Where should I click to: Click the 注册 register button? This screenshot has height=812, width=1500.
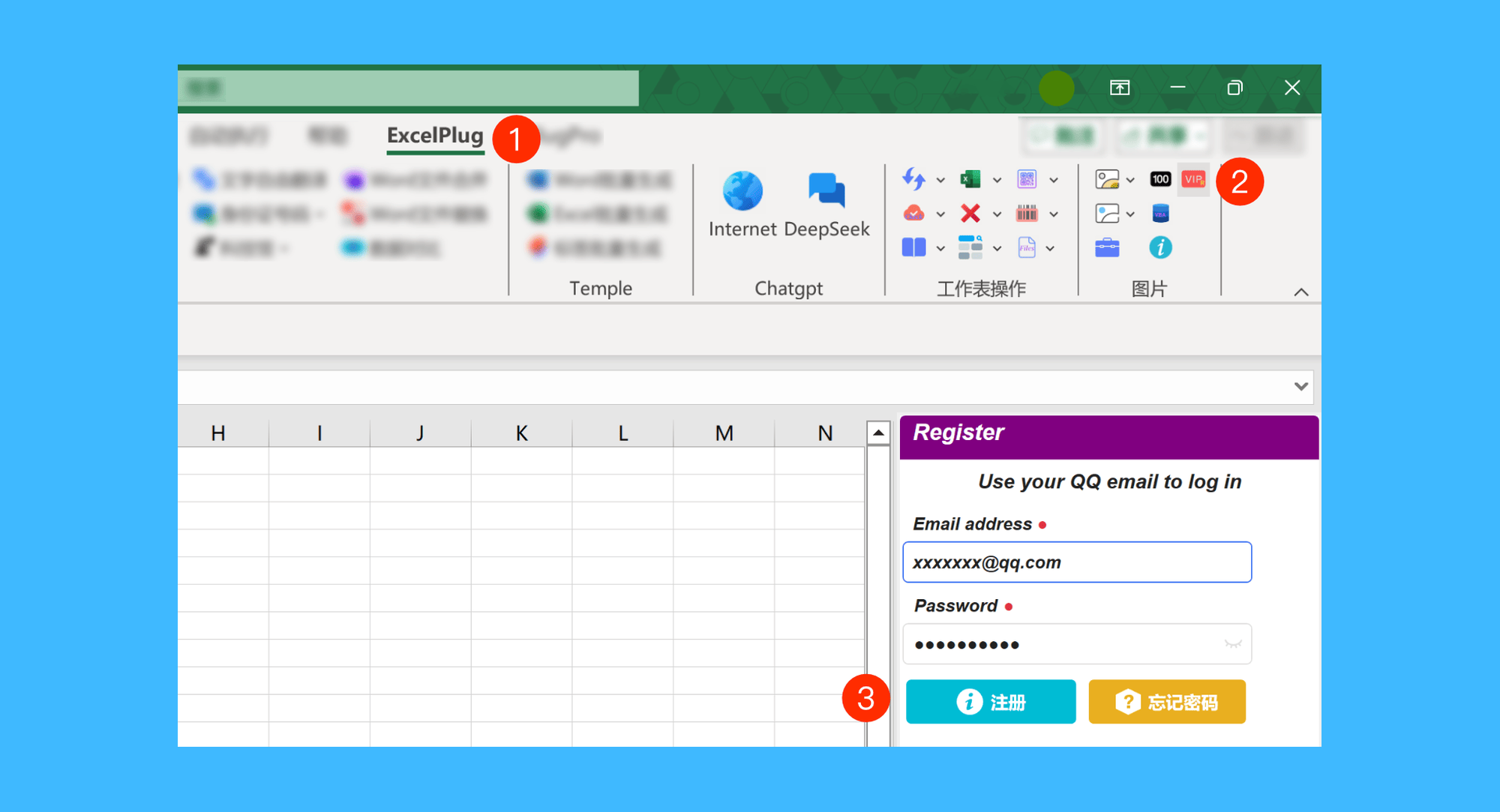point(991,702)
